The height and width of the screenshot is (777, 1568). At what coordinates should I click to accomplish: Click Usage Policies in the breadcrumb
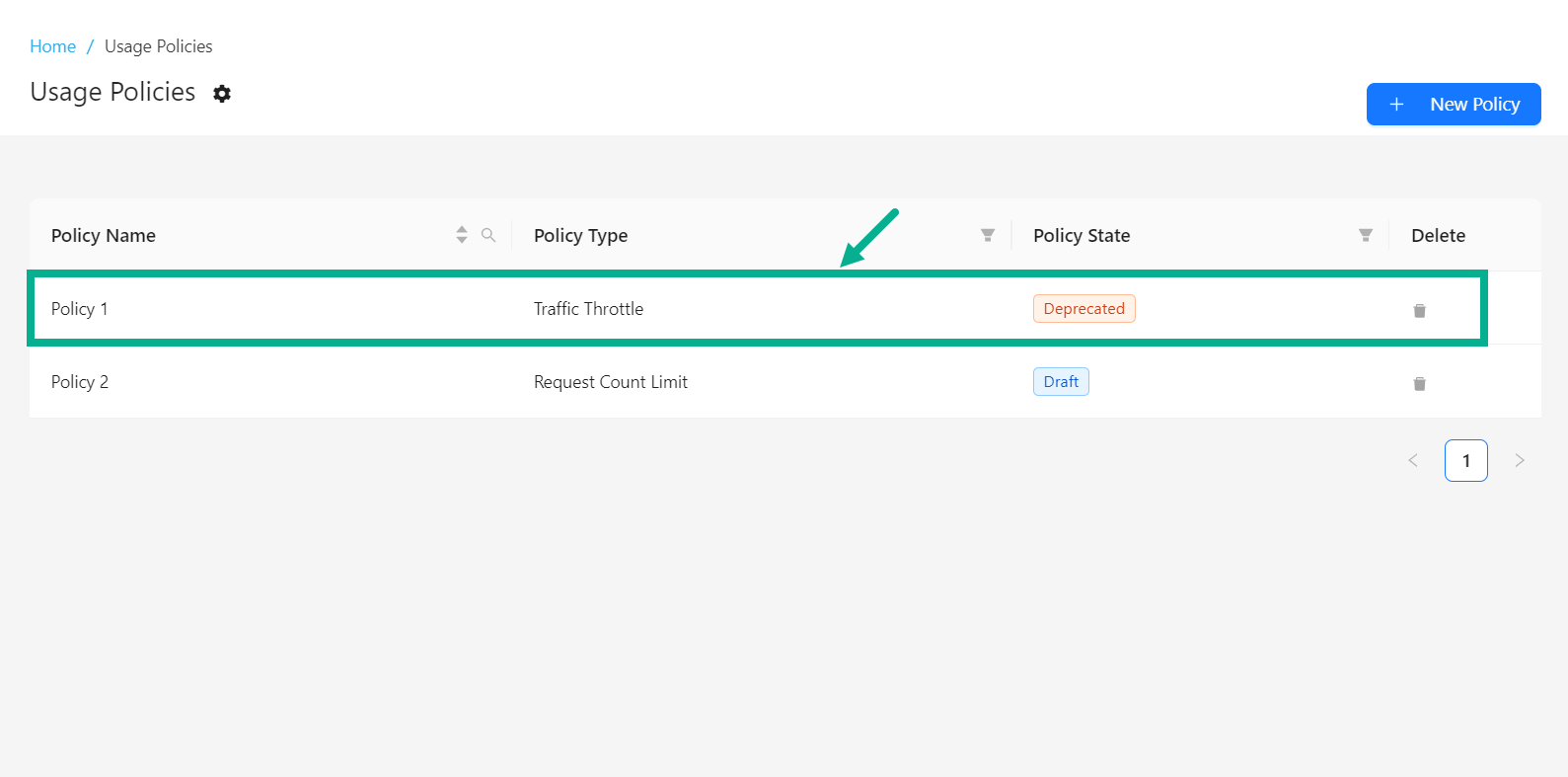point(158,46)
